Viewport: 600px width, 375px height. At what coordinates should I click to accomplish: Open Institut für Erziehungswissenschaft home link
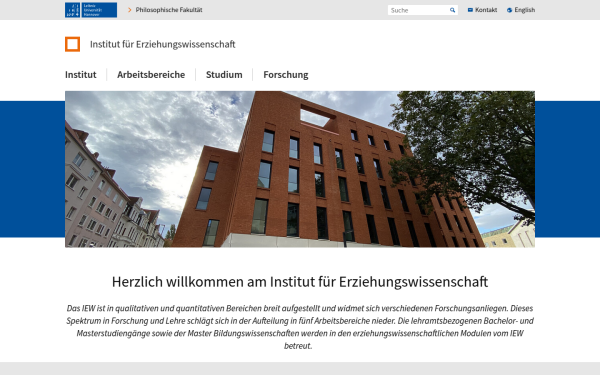pyautogui.click(x=163, y=44)
